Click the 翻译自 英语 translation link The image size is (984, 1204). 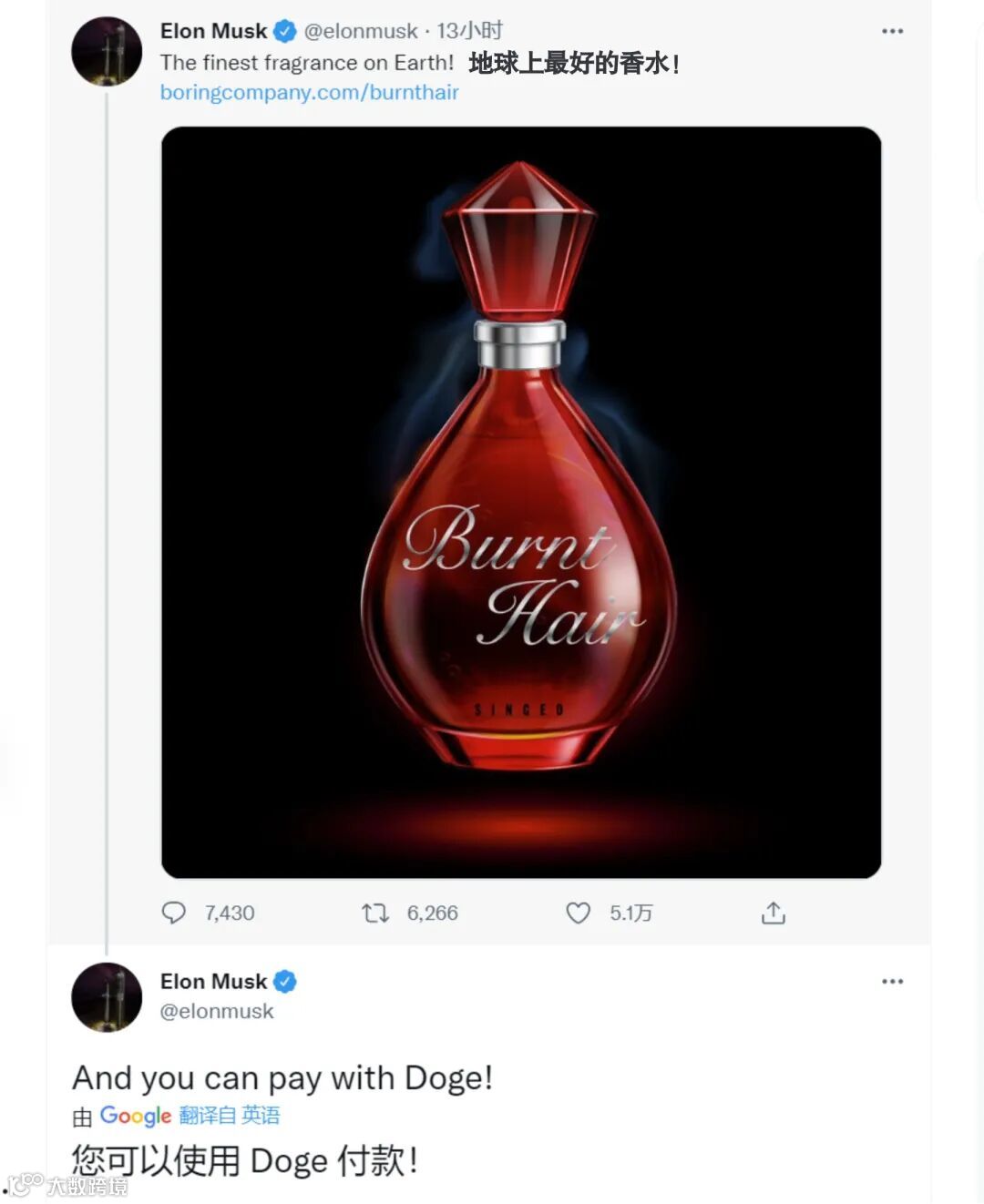coord(230,1116)
